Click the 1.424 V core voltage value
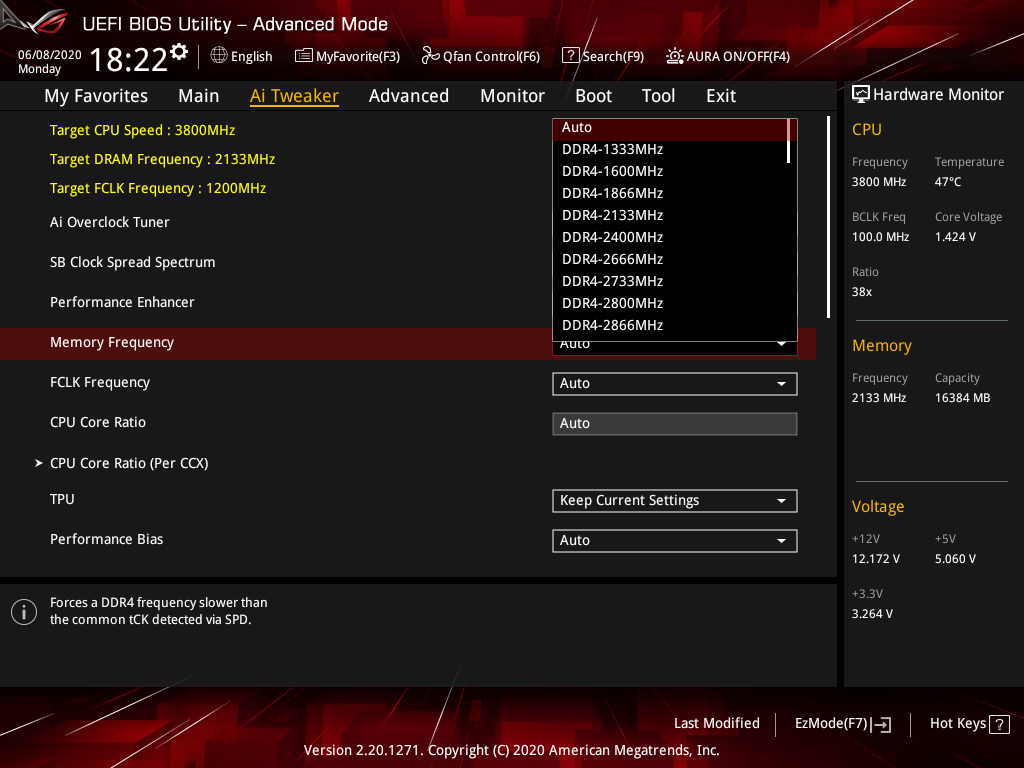 (x=955, y=237)
